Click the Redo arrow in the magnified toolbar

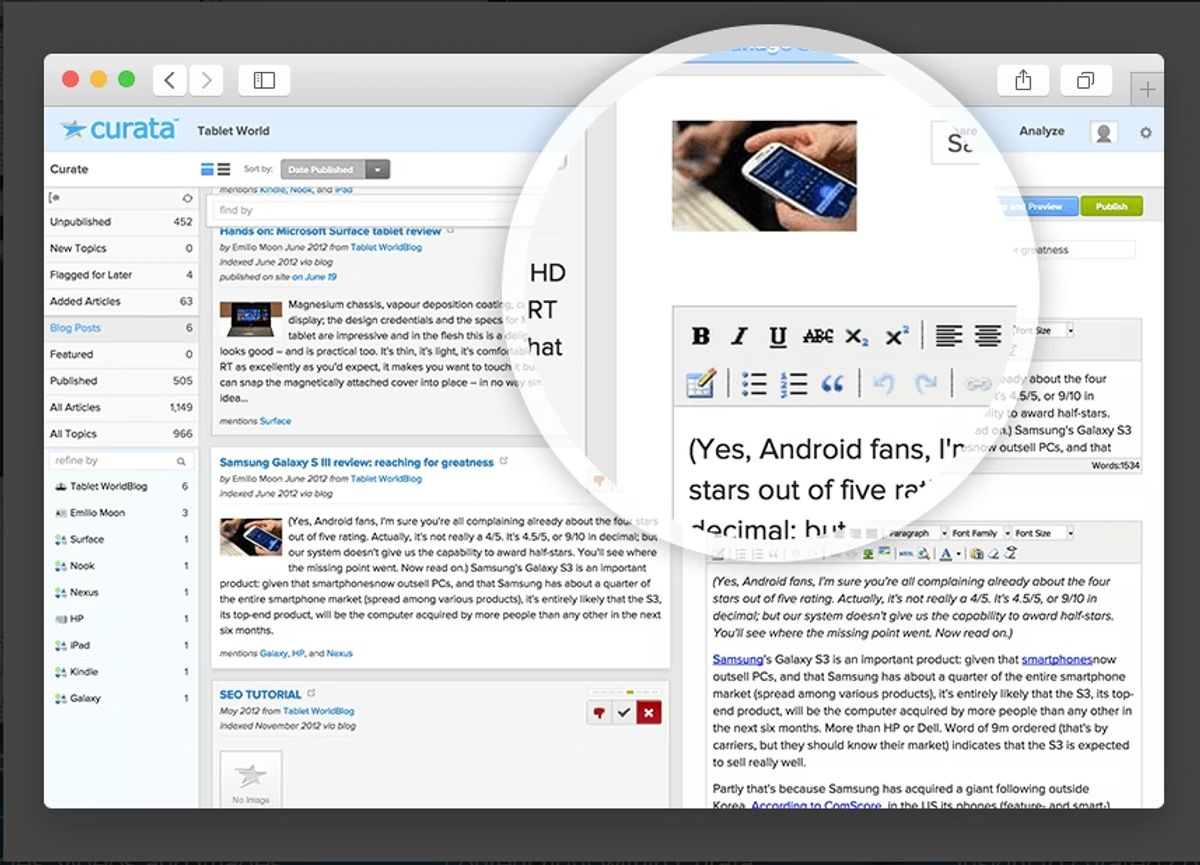(927, 384)
